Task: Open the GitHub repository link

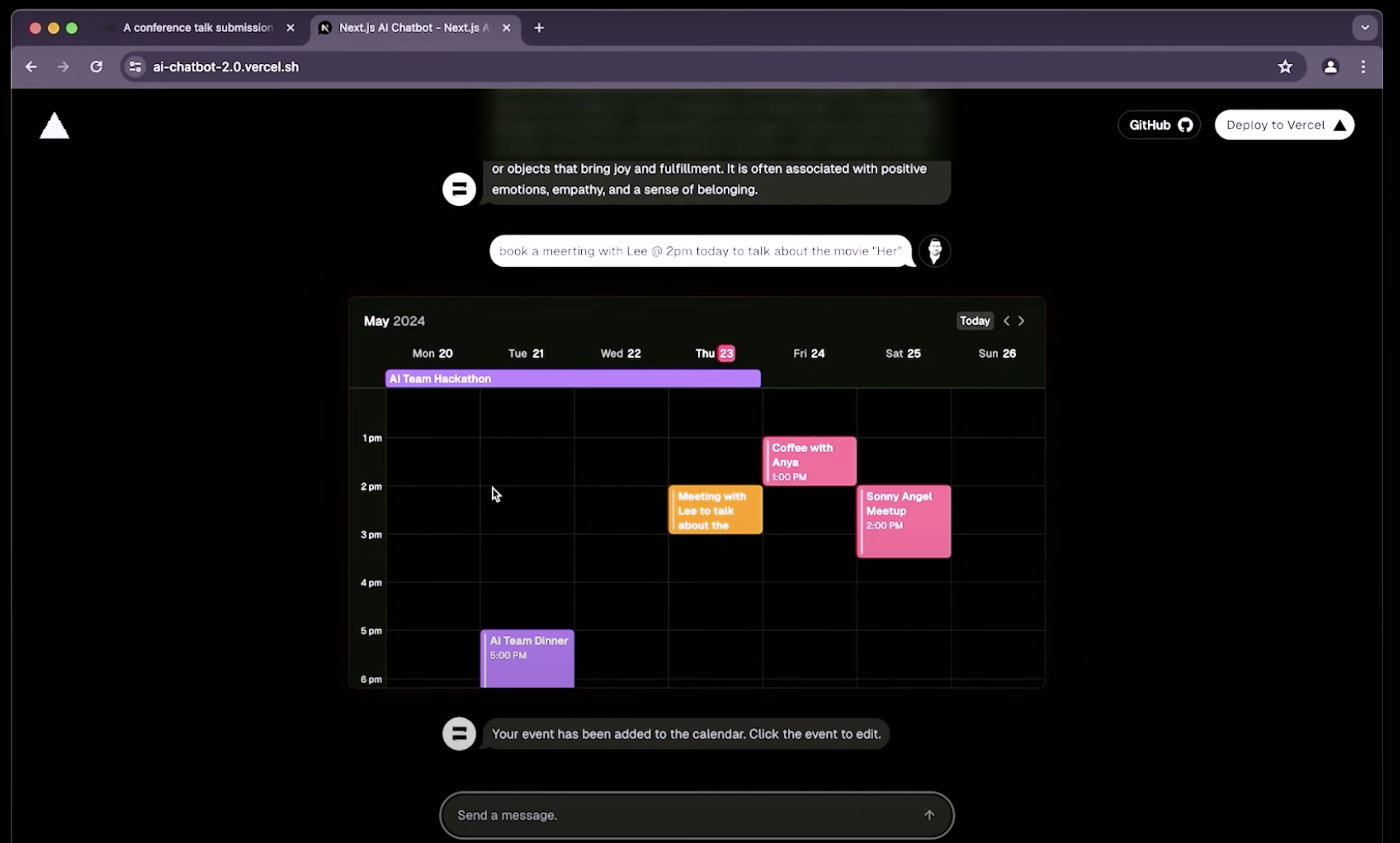Action: click(1159, 125)
